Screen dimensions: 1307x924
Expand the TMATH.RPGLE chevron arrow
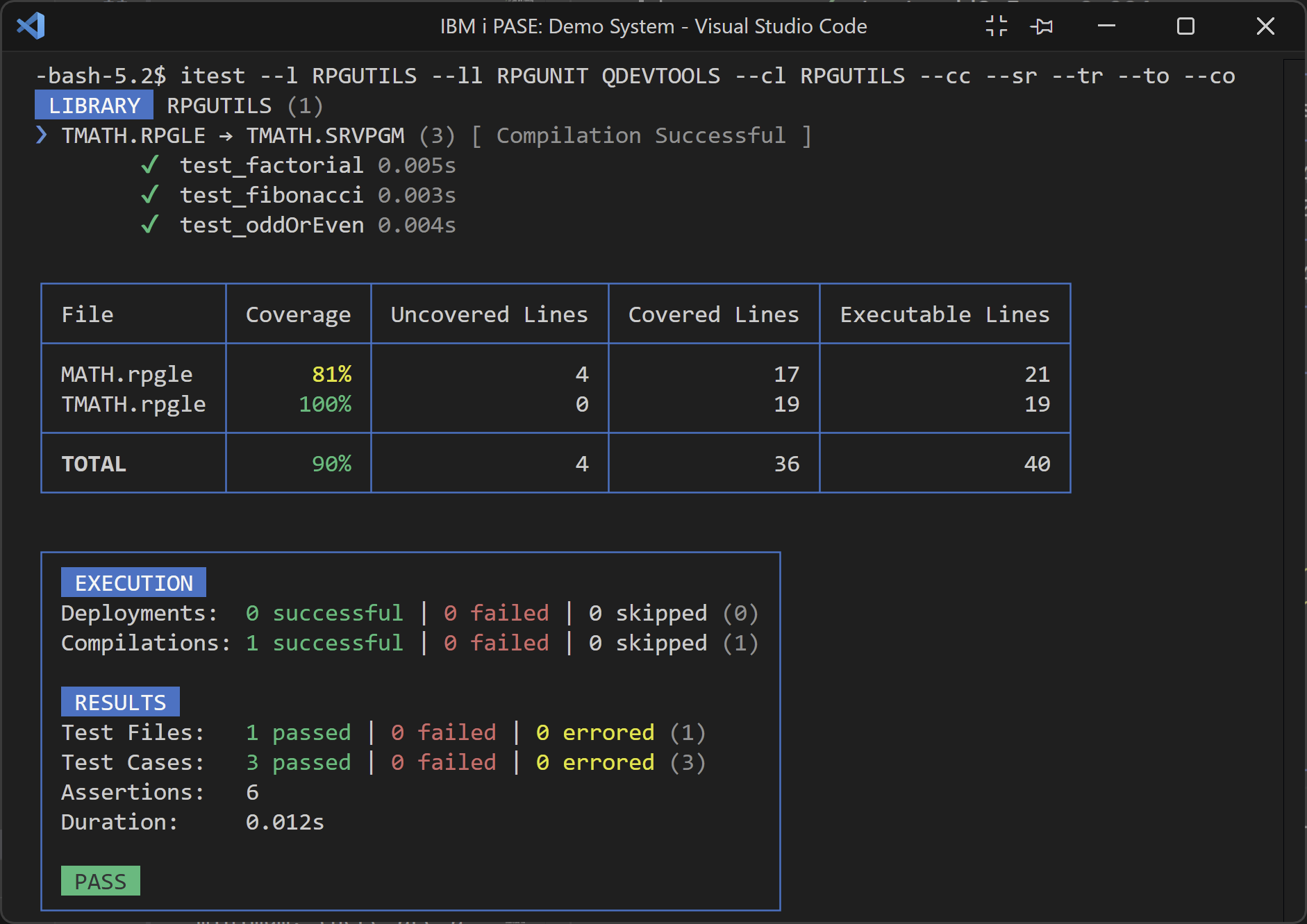(x=42, y=135)
